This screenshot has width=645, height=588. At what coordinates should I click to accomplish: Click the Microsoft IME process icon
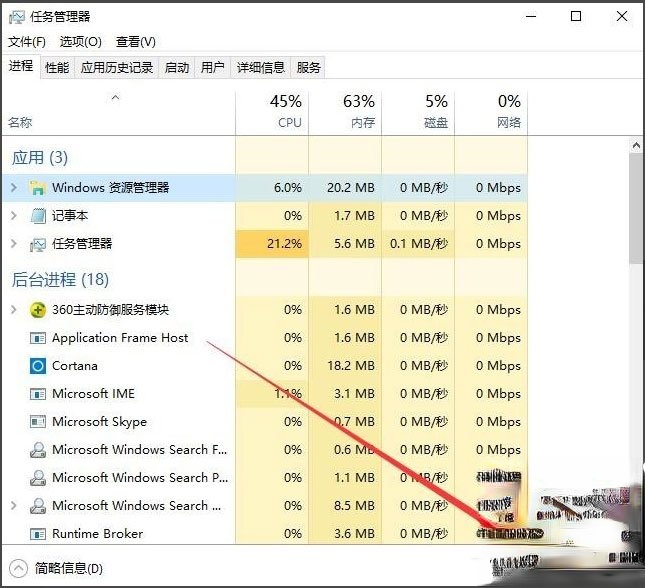pos(37,394)
